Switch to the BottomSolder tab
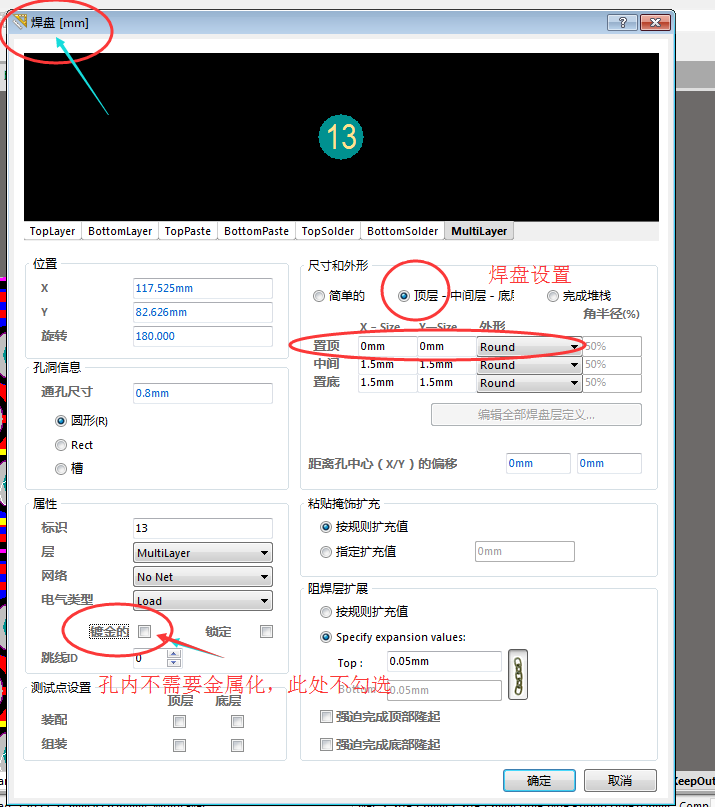 [402, 231]
